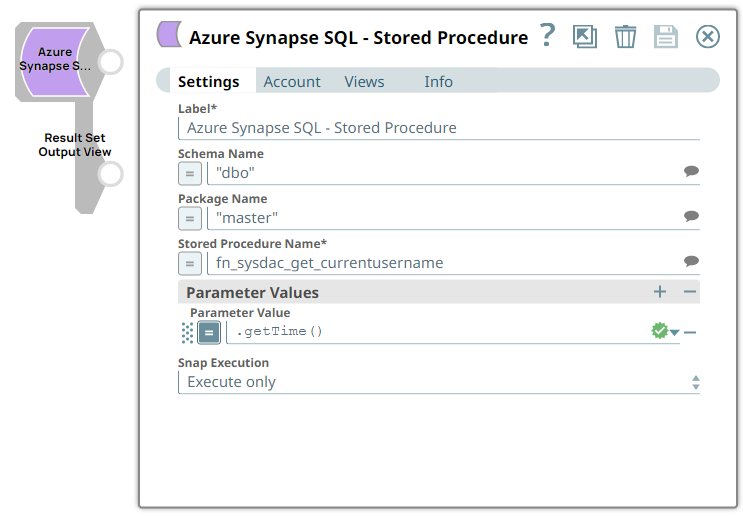Open Stored Procedure Name suggestions bubble
Viewport: 743px width, 516px height.
point(691,261)
